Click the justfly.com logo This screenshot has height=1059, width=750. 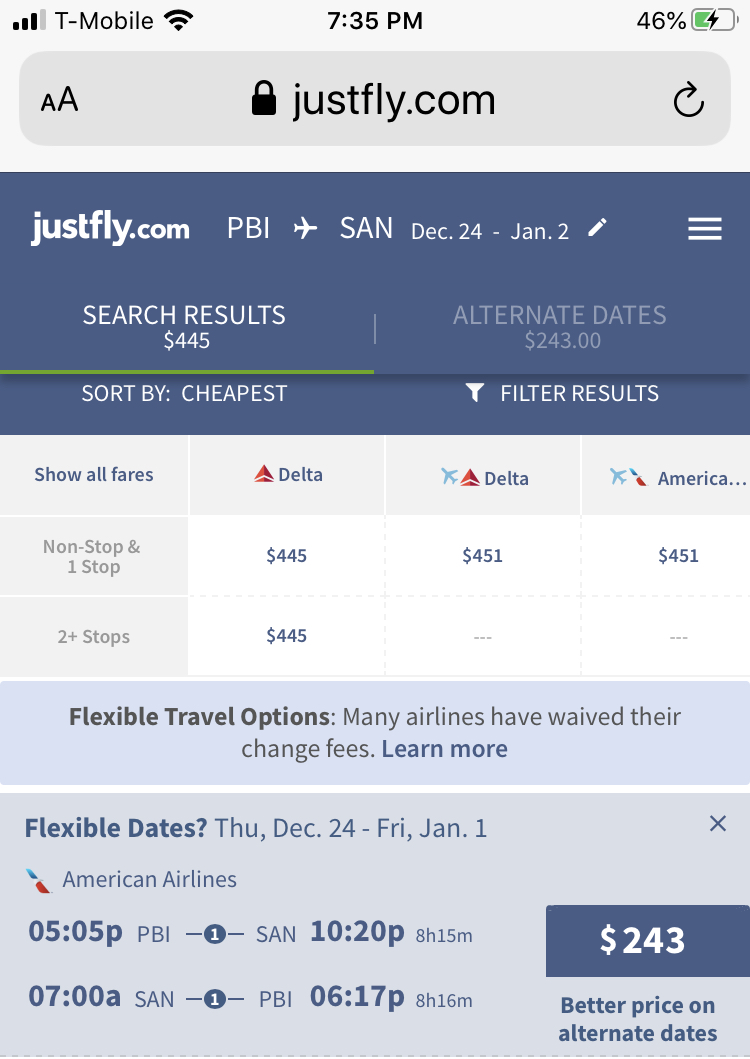pos(109,229)
